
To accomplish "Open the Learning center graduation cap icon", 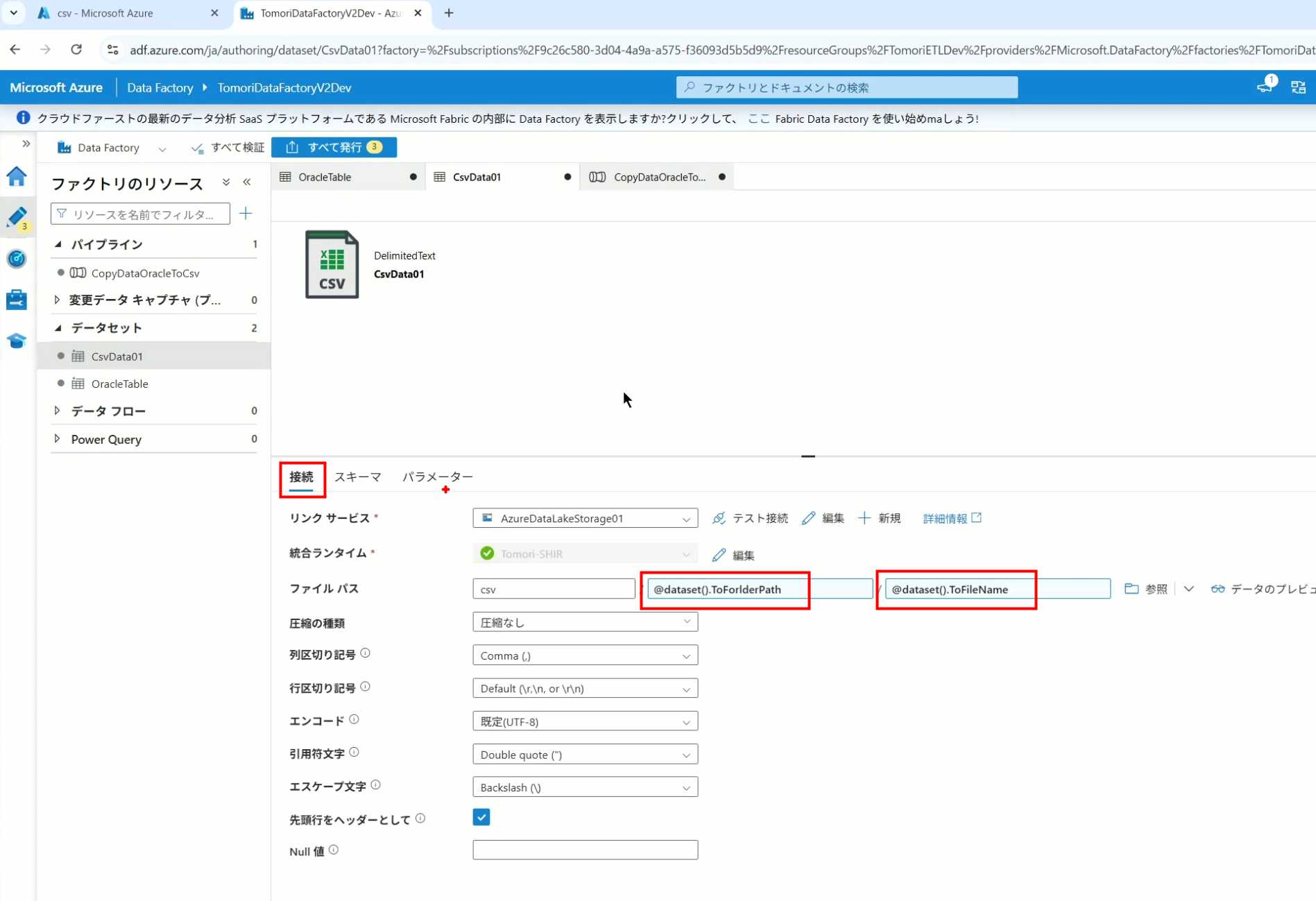I will [x=17, y=341].
